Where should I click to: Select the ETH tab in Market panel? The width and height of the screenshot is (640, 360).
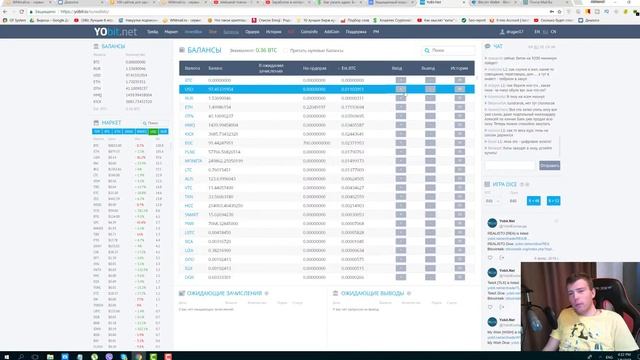click(x=117, y=131)
